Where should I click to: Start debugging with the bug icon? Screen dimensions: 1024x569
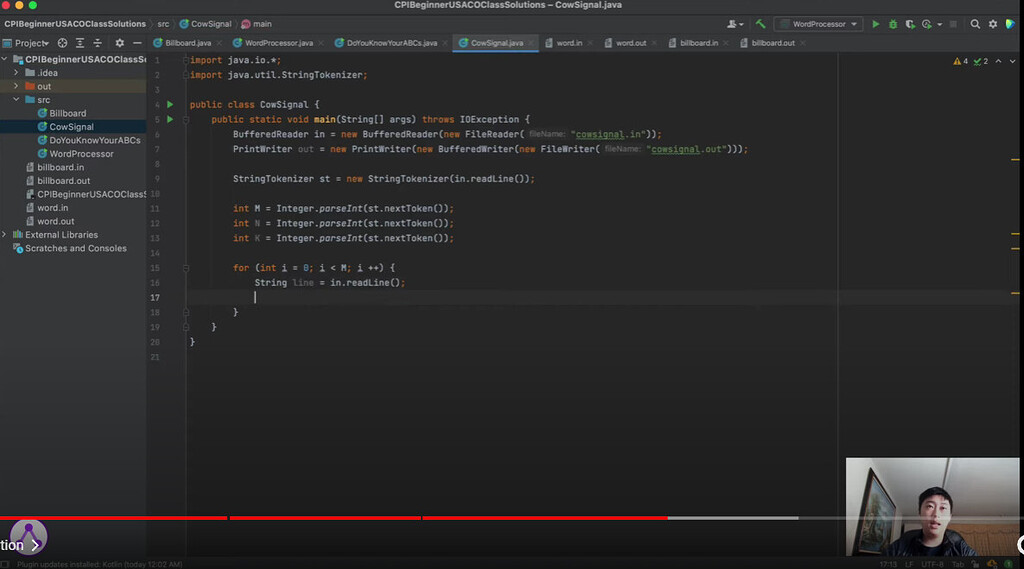(x=893, y=24)
